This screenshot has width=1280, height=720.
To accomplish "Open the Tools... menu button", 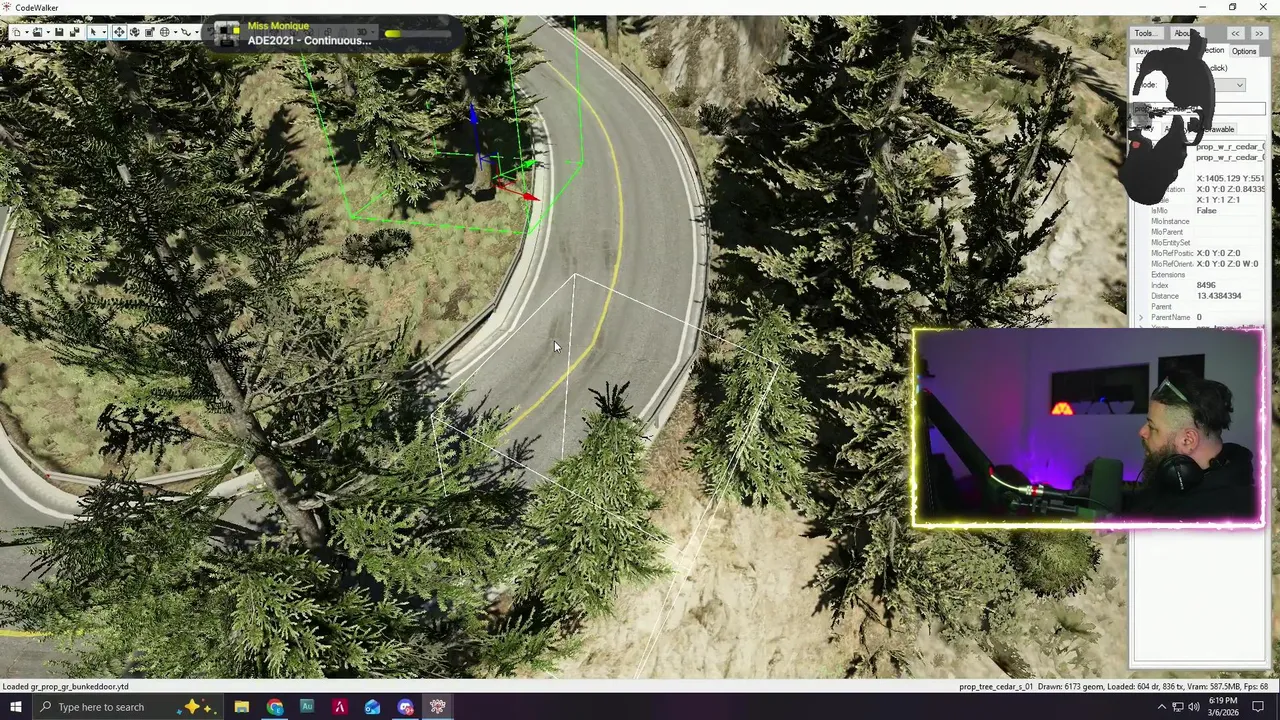I will (x=1145, y=33).
